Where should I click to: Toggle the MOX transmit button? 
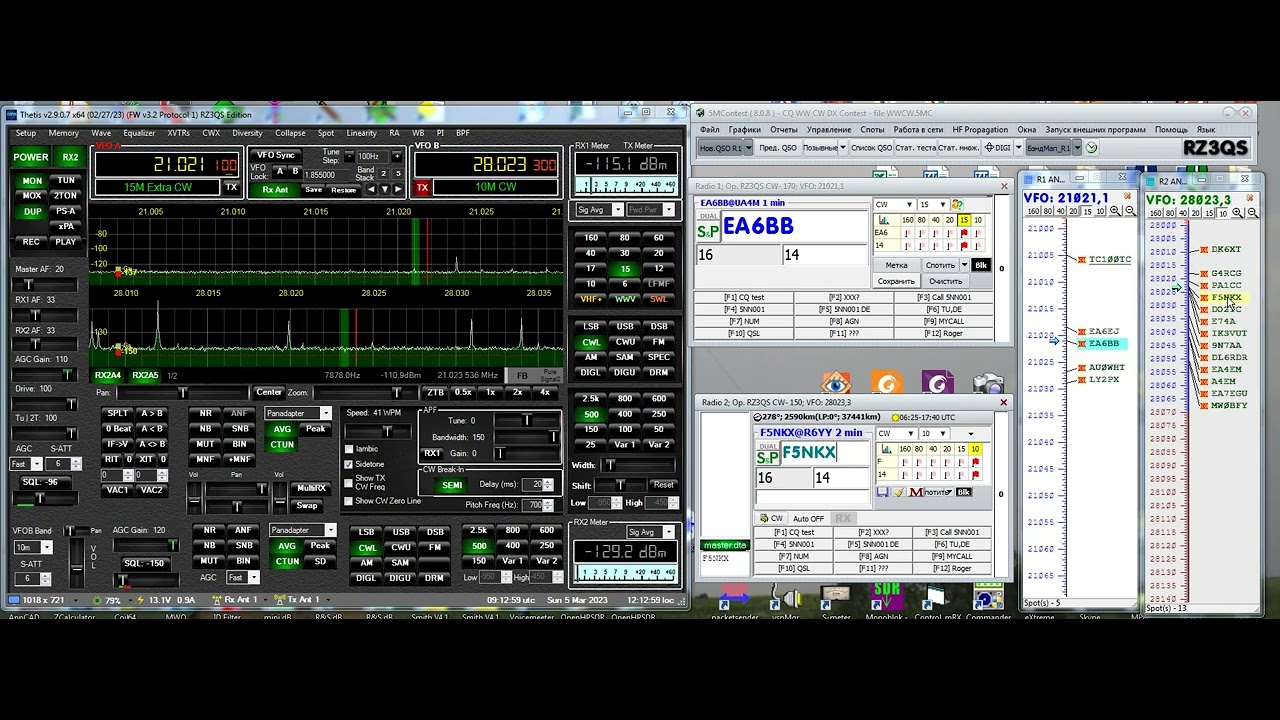point(32,196)
